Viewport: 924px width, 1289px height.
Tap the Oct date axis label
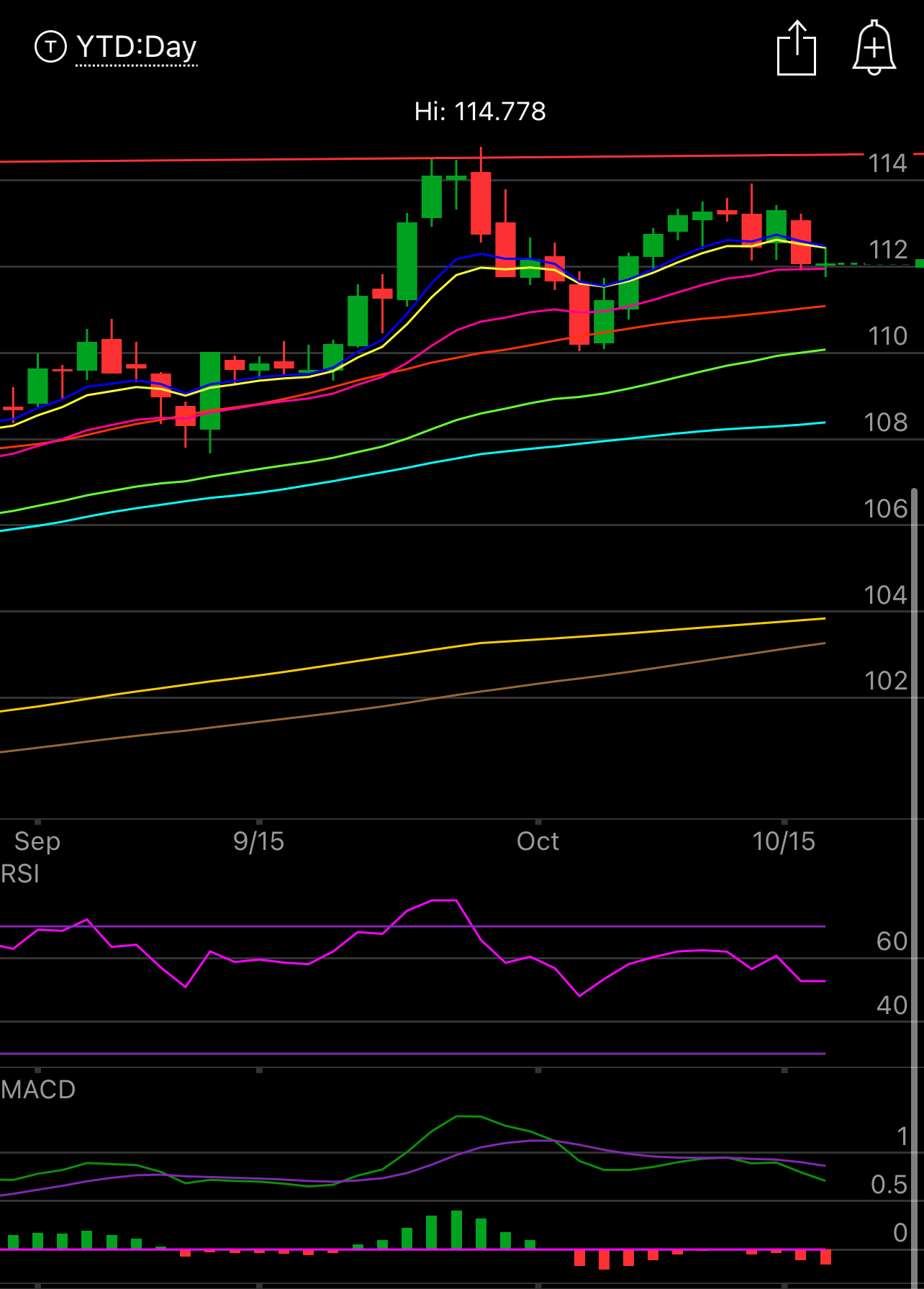coord(538,841)
